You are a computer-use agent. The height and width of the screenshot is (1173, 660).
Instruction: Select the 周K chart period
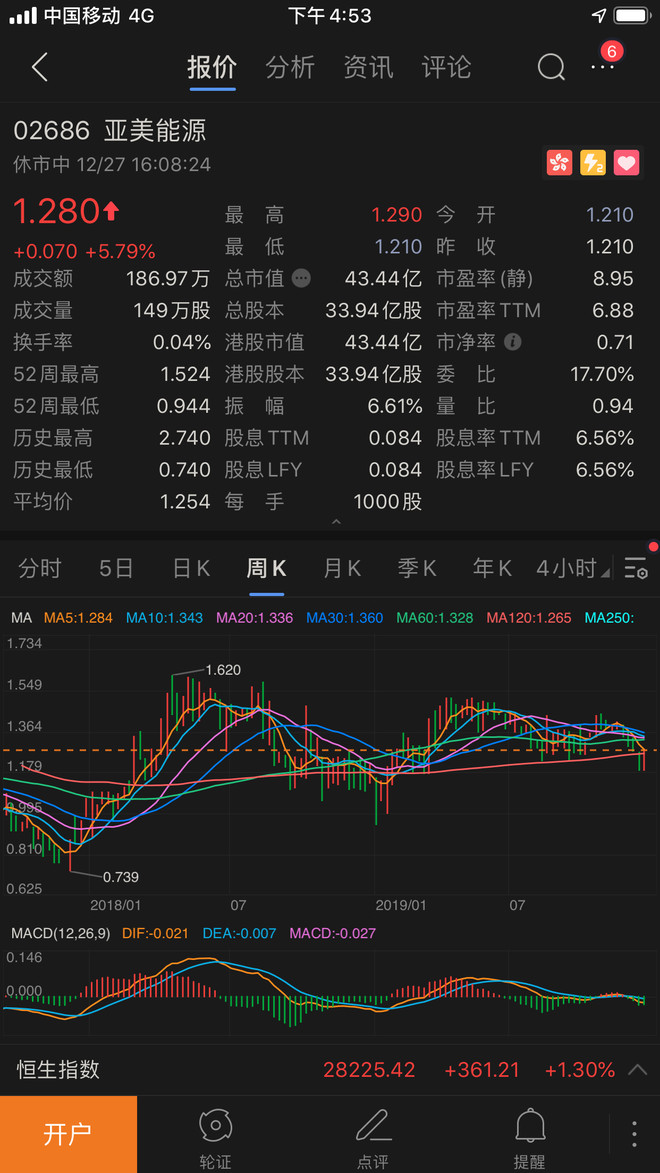(x=266, y=569)
